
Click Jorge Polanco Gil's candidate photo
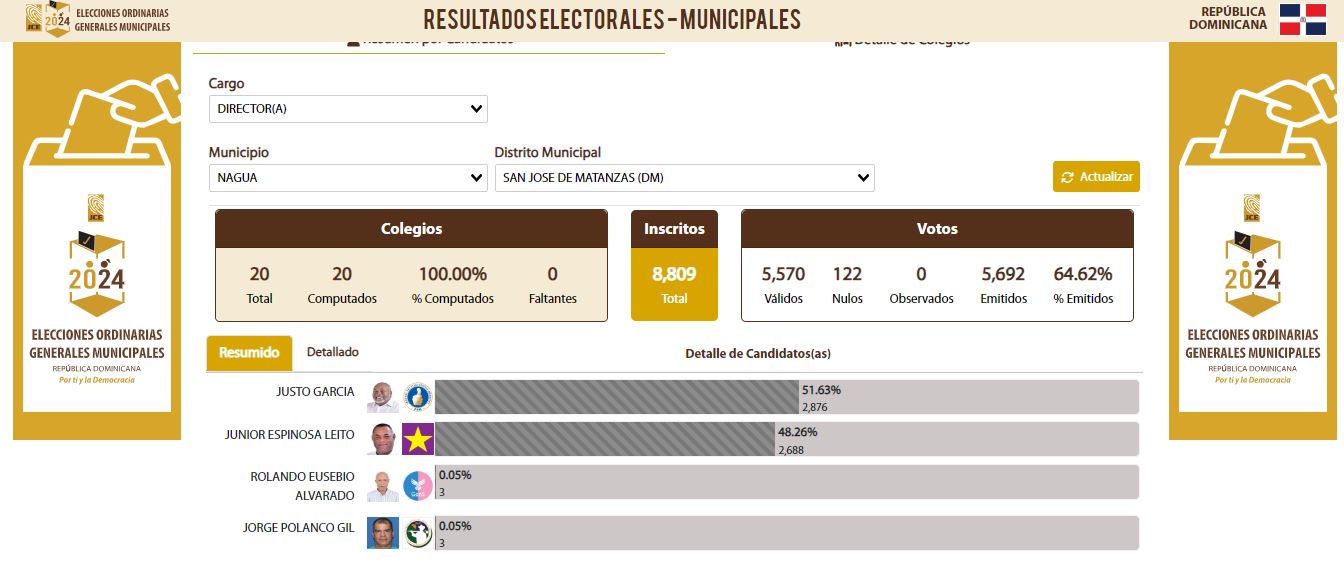pyautogui.click(x=382, y=533)
